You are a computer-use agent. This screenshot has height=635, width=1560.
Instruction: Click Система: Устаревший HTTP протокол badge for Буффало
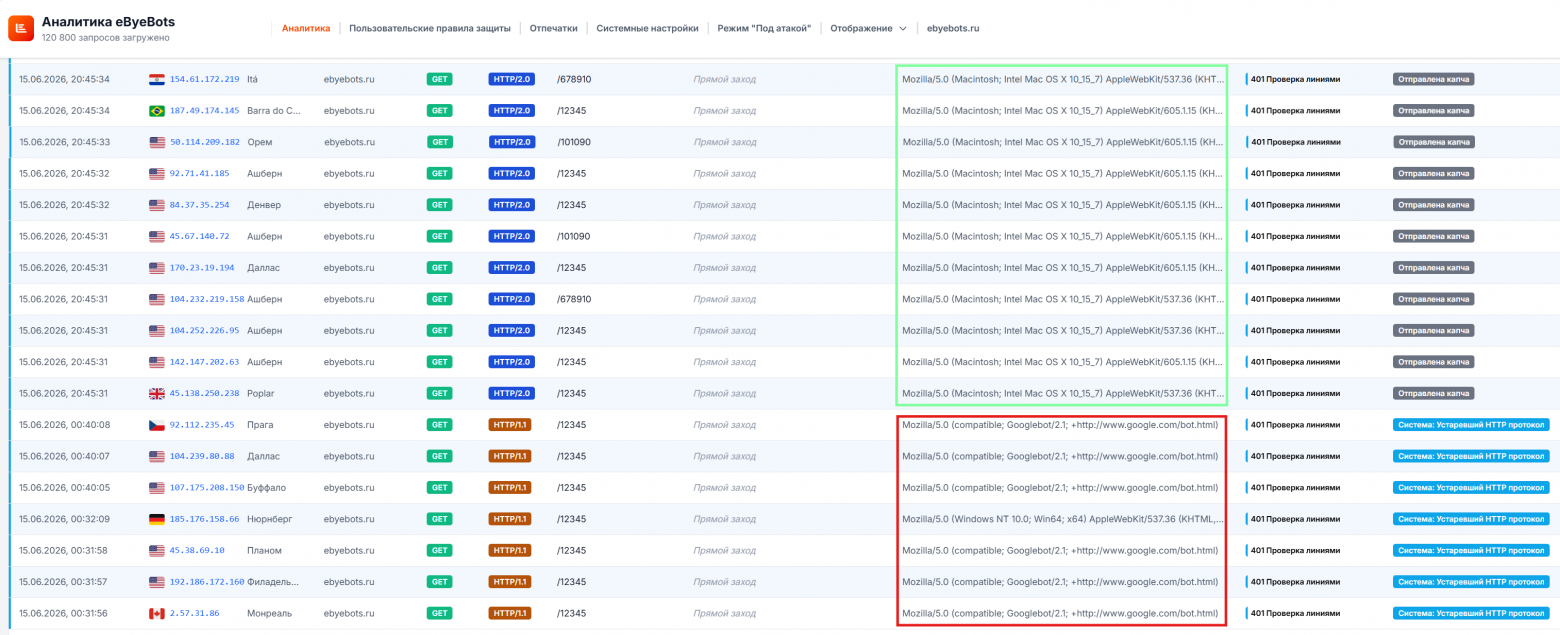point(1471,488)
